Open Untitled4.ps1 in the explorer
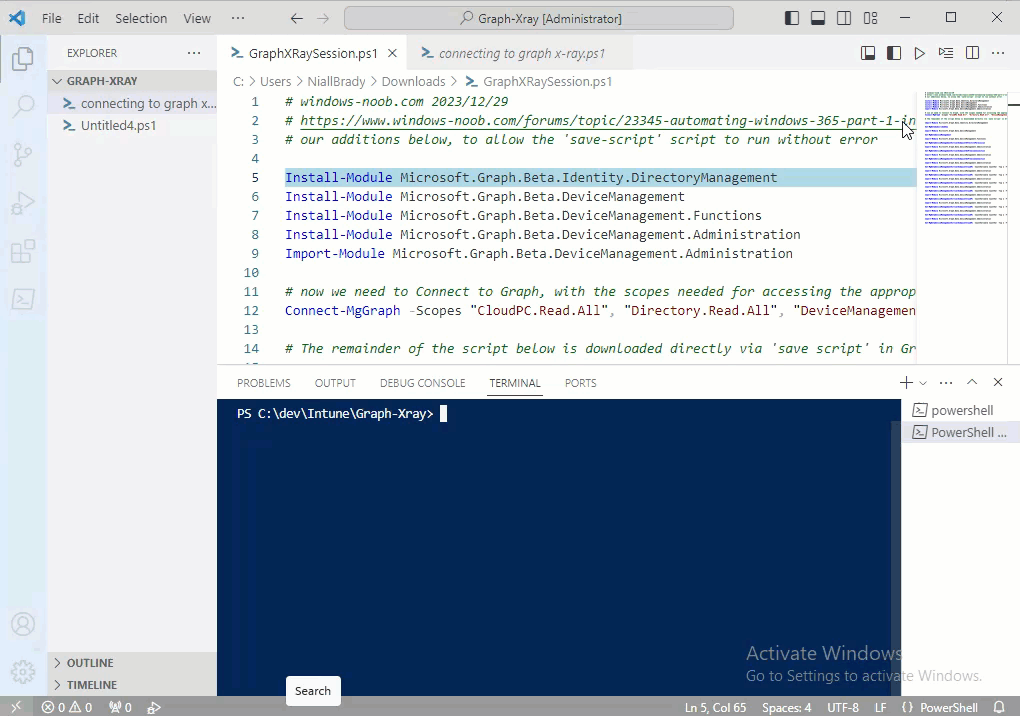Viewport: 1020px width, 716px height. pos(132,126)
